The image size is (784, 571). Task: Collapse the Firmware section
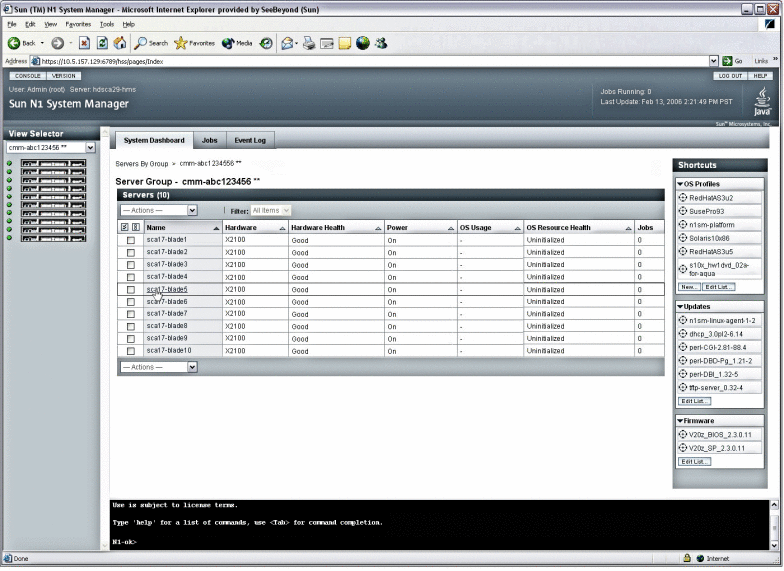point(680,421)
